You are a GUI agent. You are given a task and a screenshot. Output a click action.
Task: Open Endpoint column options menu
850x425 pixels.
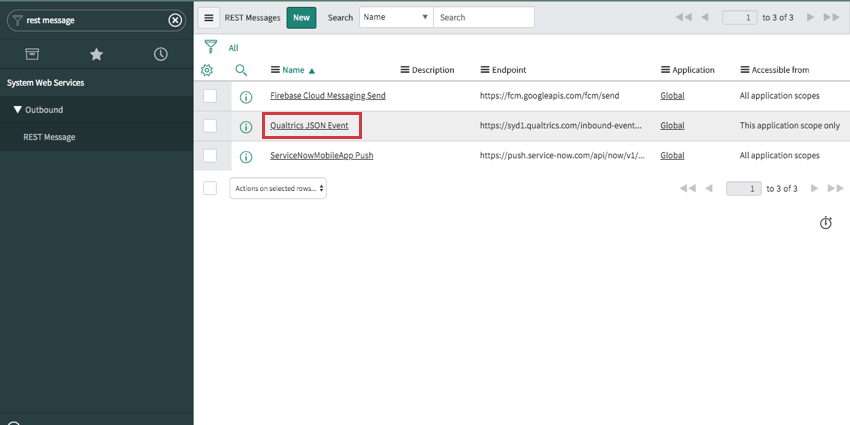(x=485, y=70)
